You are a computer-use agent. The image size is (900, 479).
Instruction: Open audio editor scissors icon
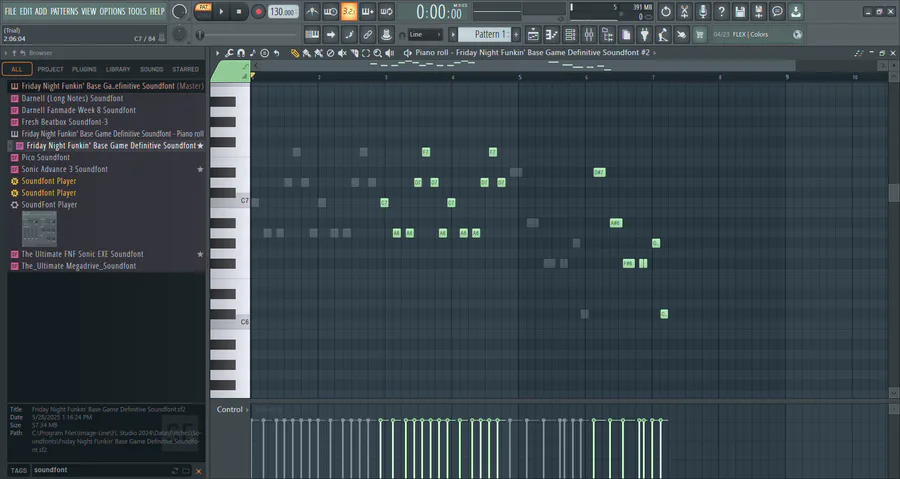coord(684,11)
